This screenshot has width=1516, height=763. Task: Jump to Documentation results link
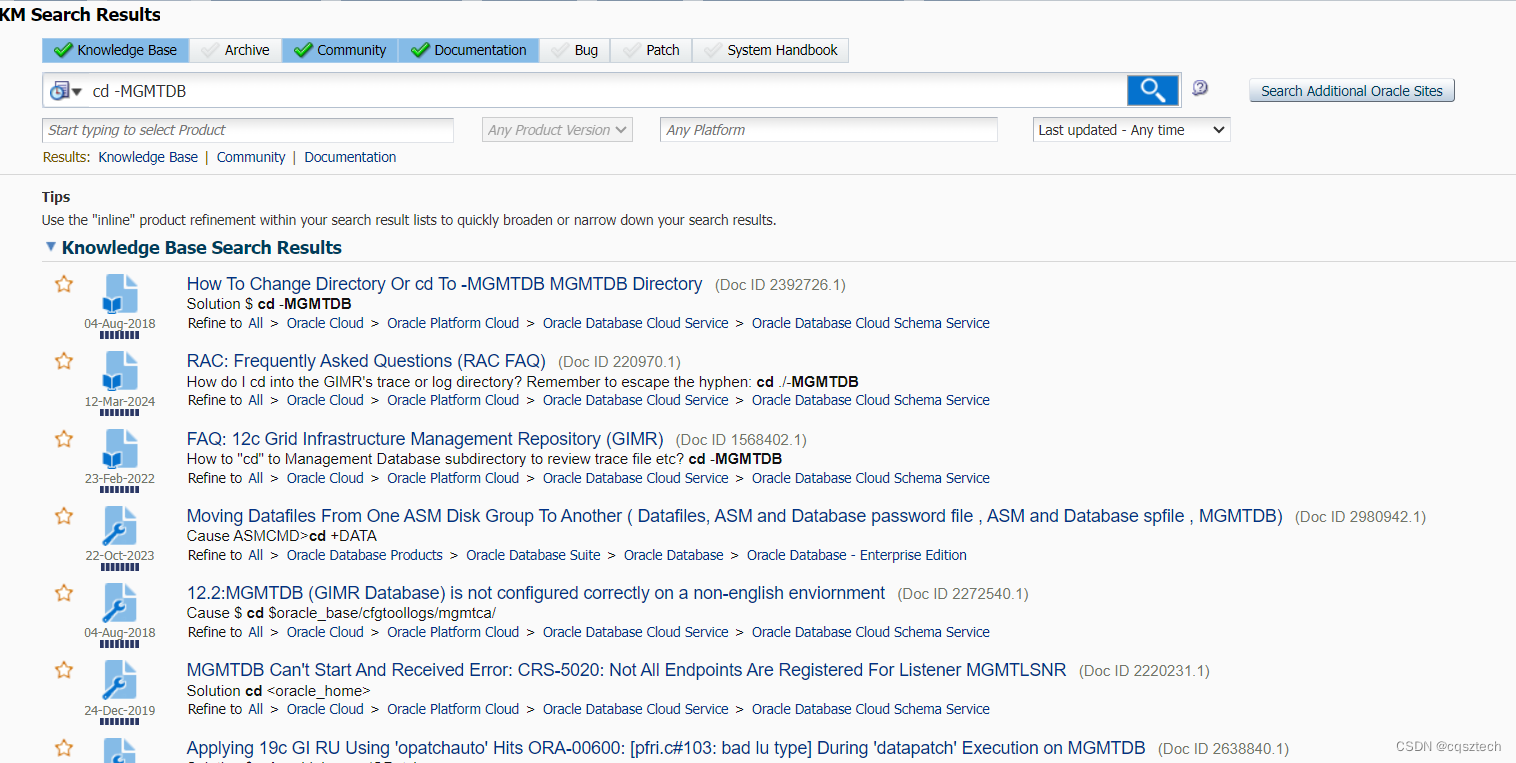pos(350,157)
